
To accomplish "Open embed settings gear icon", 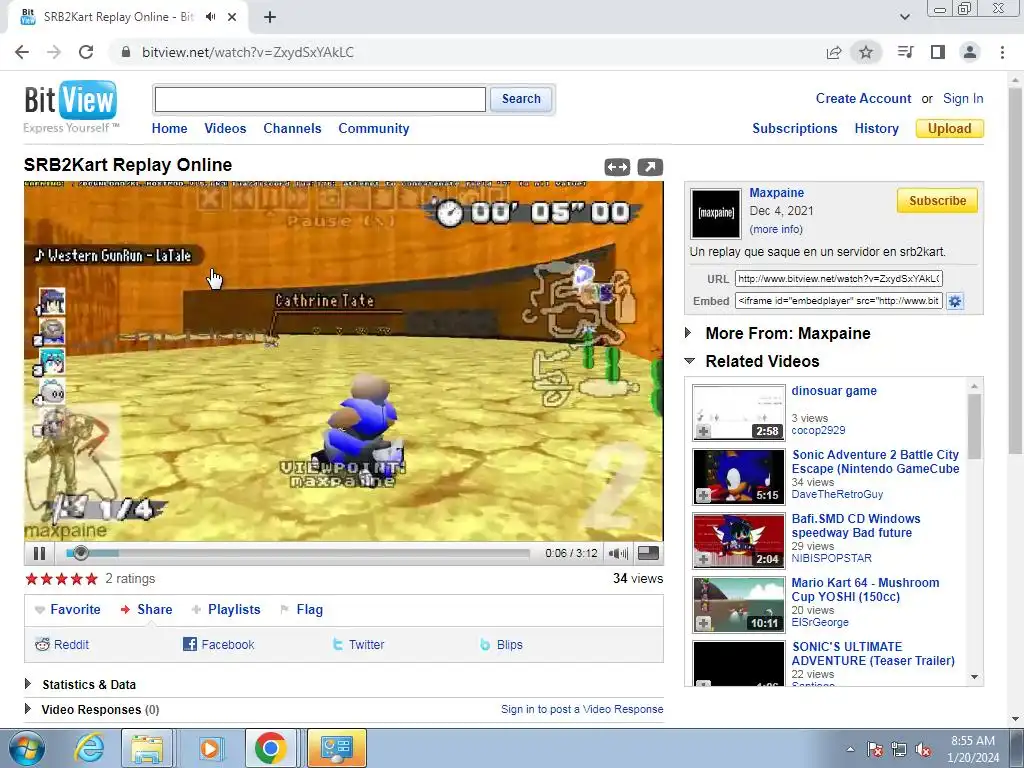I will coord(955,301).
